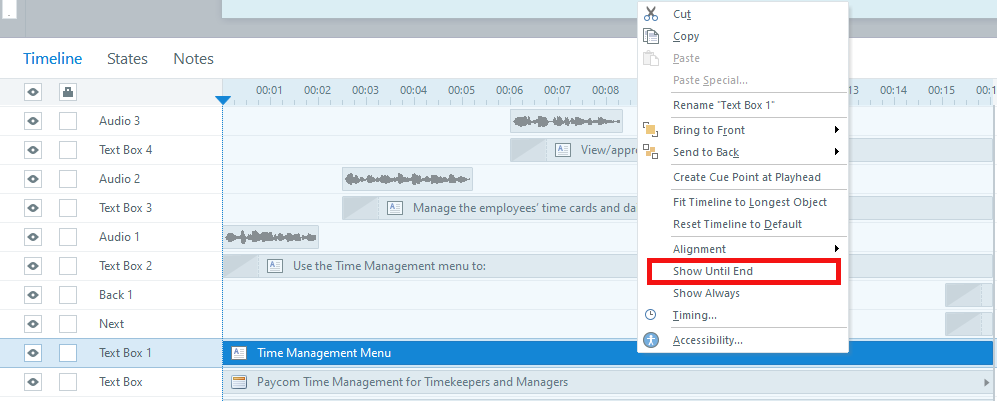Select the Audio 1 waveform clip
Screen dimensions: 997x401
coord(271,237)
